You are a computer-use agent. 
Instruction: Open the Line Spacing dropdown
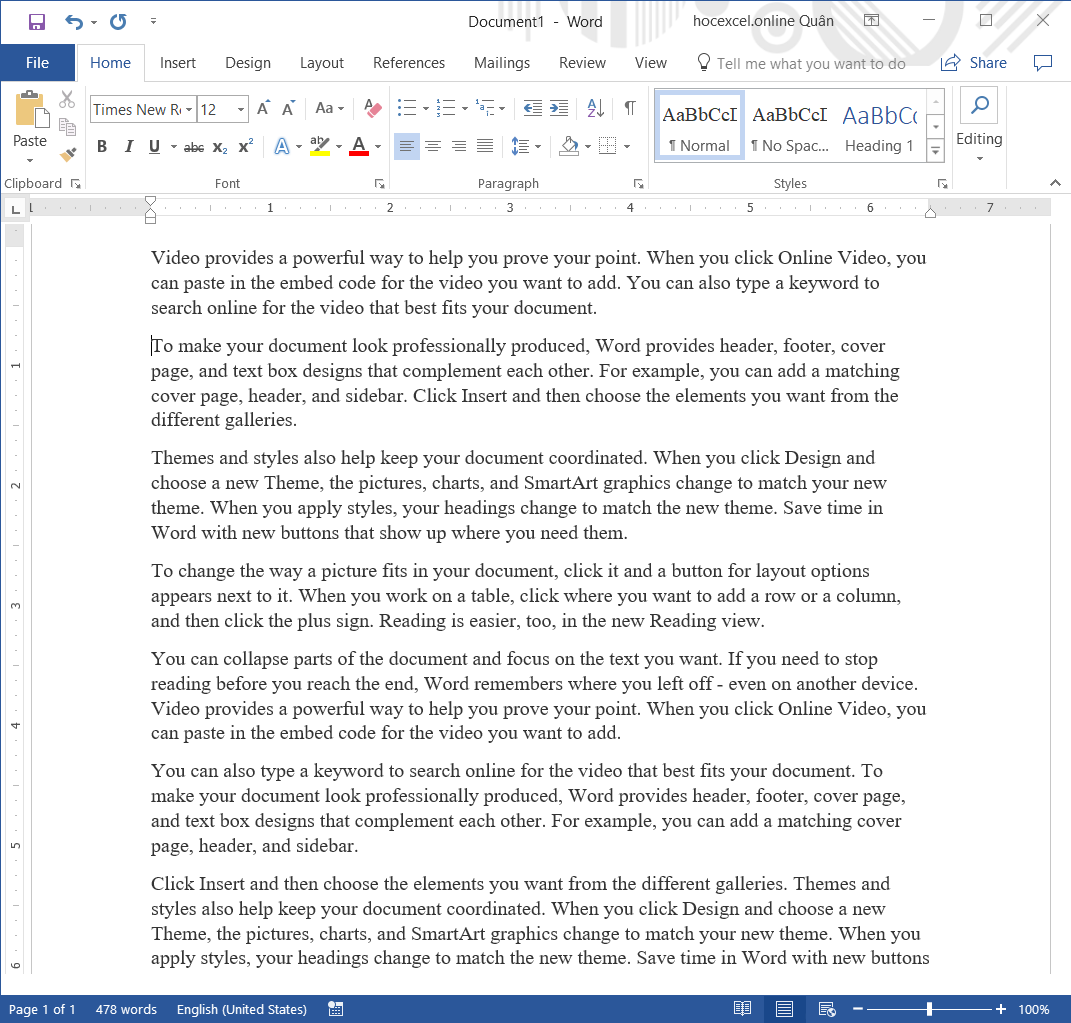tap(525, 147)
